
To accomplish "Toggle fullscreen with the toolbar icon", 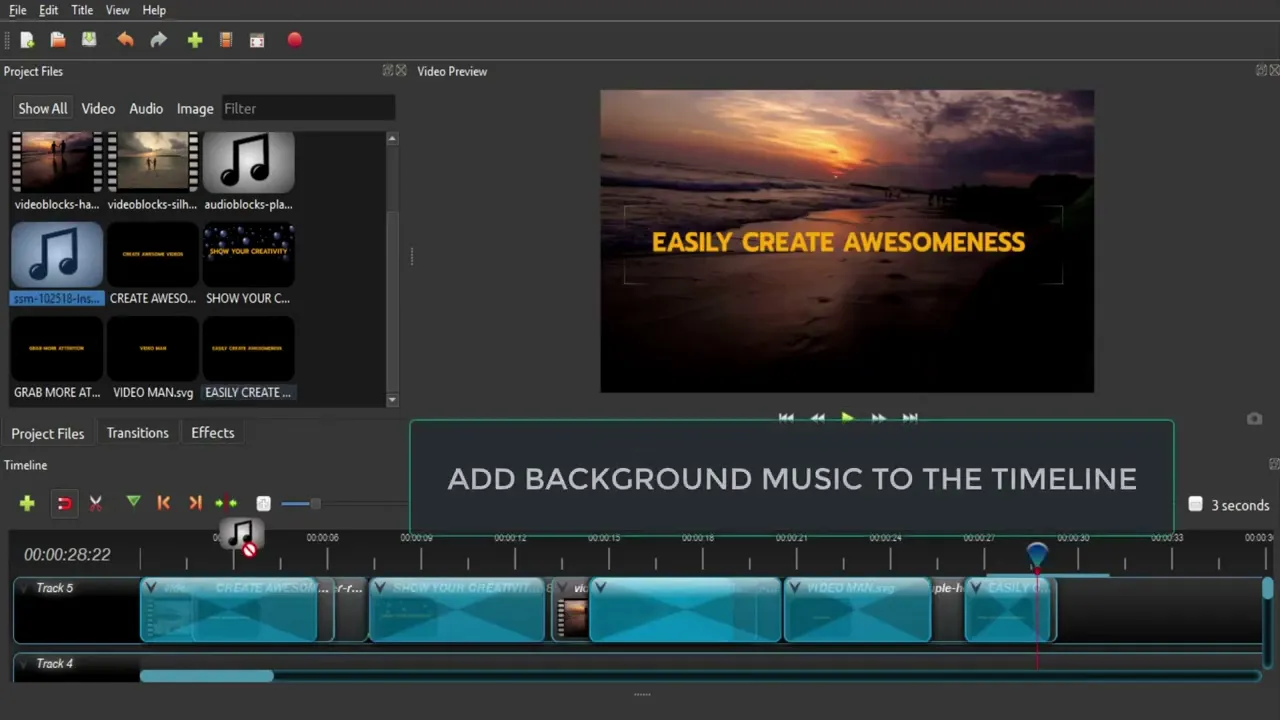I will pyautogui.click(x=257, y=40).
